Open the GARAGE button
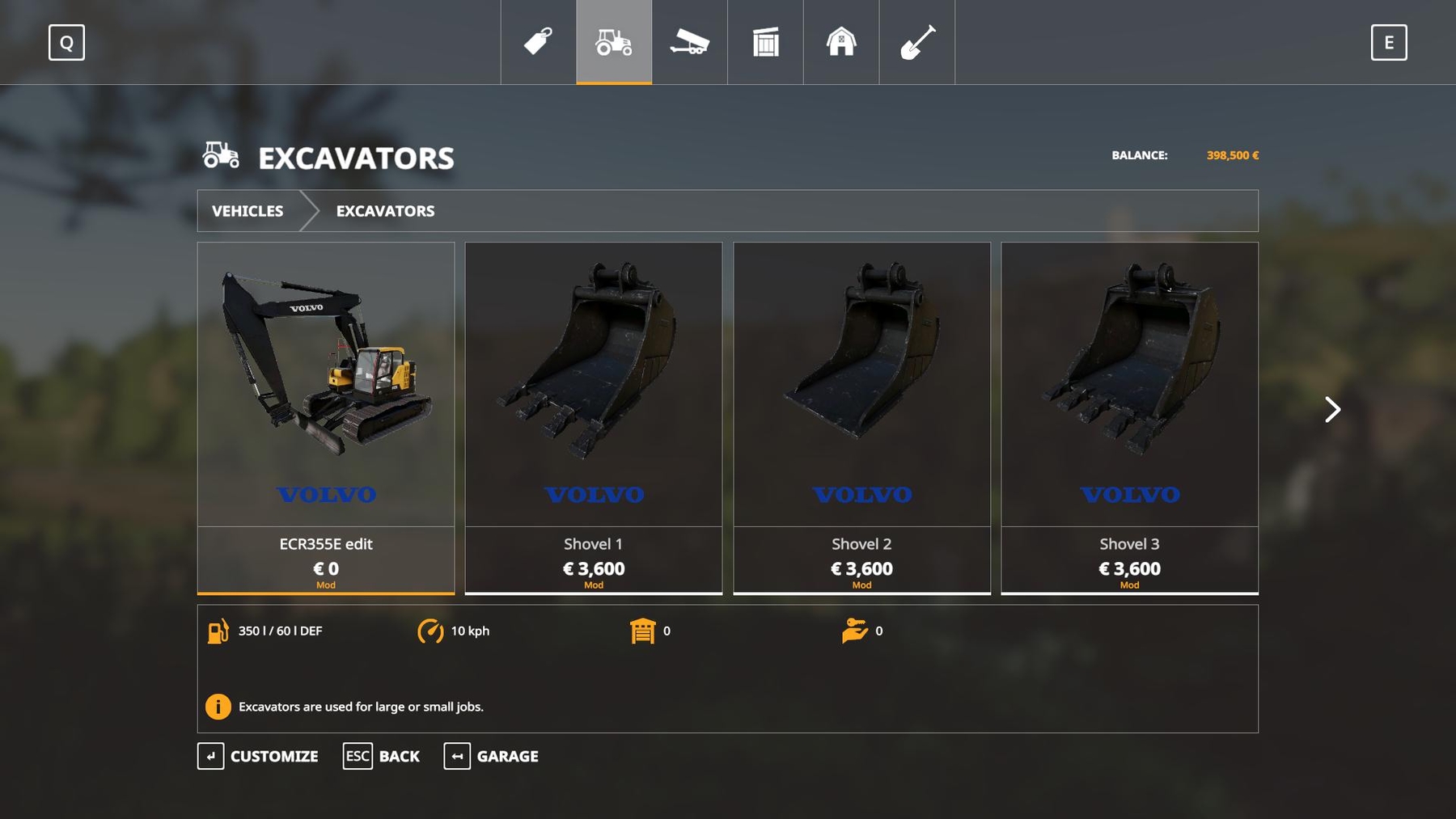The height and width of the screenshot is (819, 1456). click(x=491, y=756)
